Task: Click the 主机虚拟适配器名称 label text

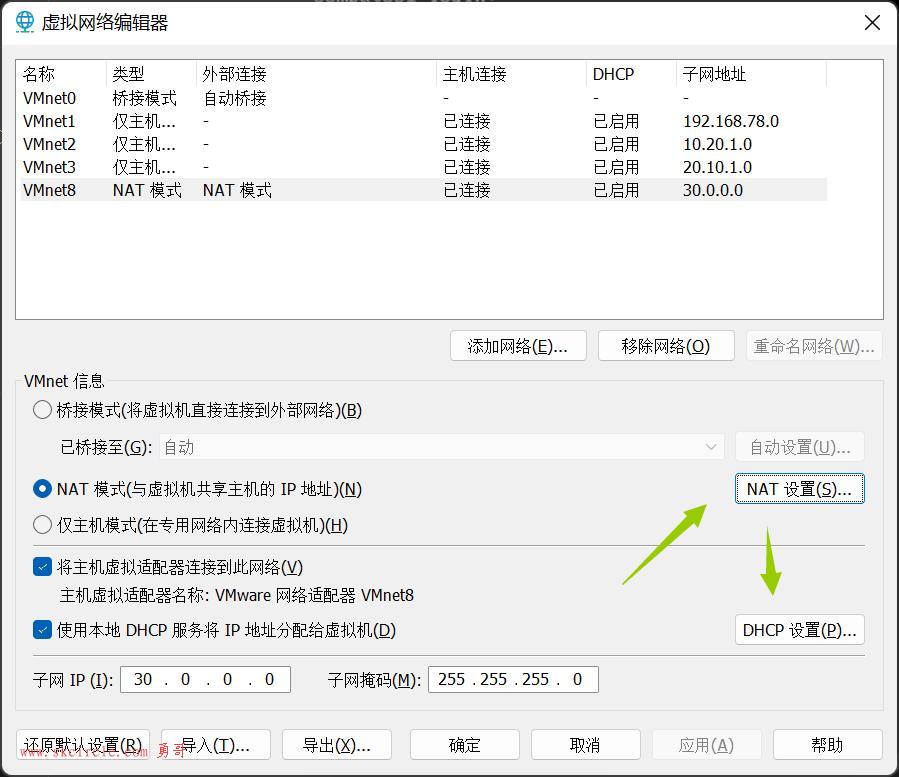Action: click(x=134, y=595)
